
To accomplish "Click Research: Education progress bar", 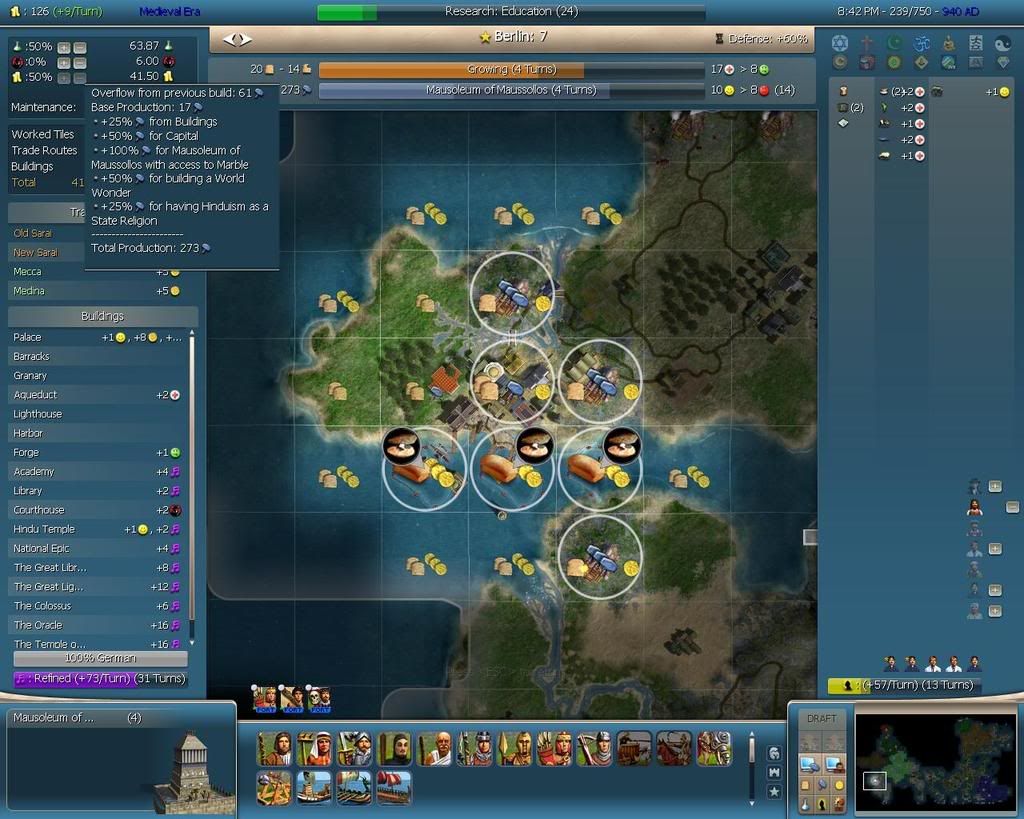I will (x=511, y=12).
